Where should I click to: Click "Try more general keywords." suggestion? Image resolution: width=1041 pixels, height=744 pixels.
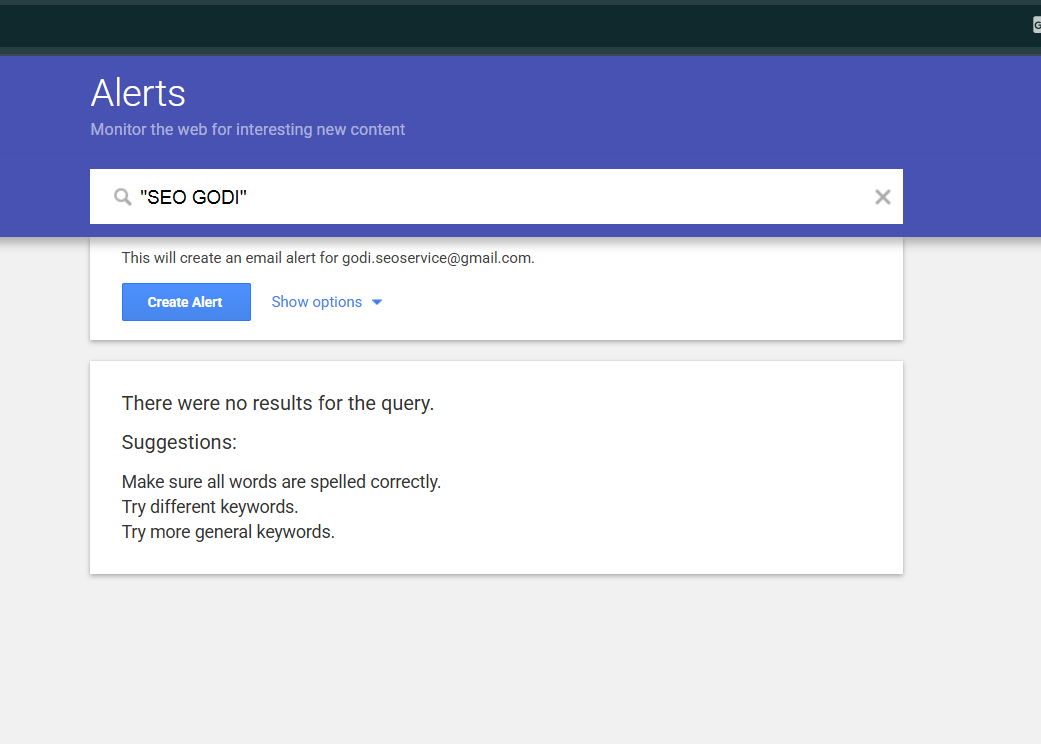[228, 532]
